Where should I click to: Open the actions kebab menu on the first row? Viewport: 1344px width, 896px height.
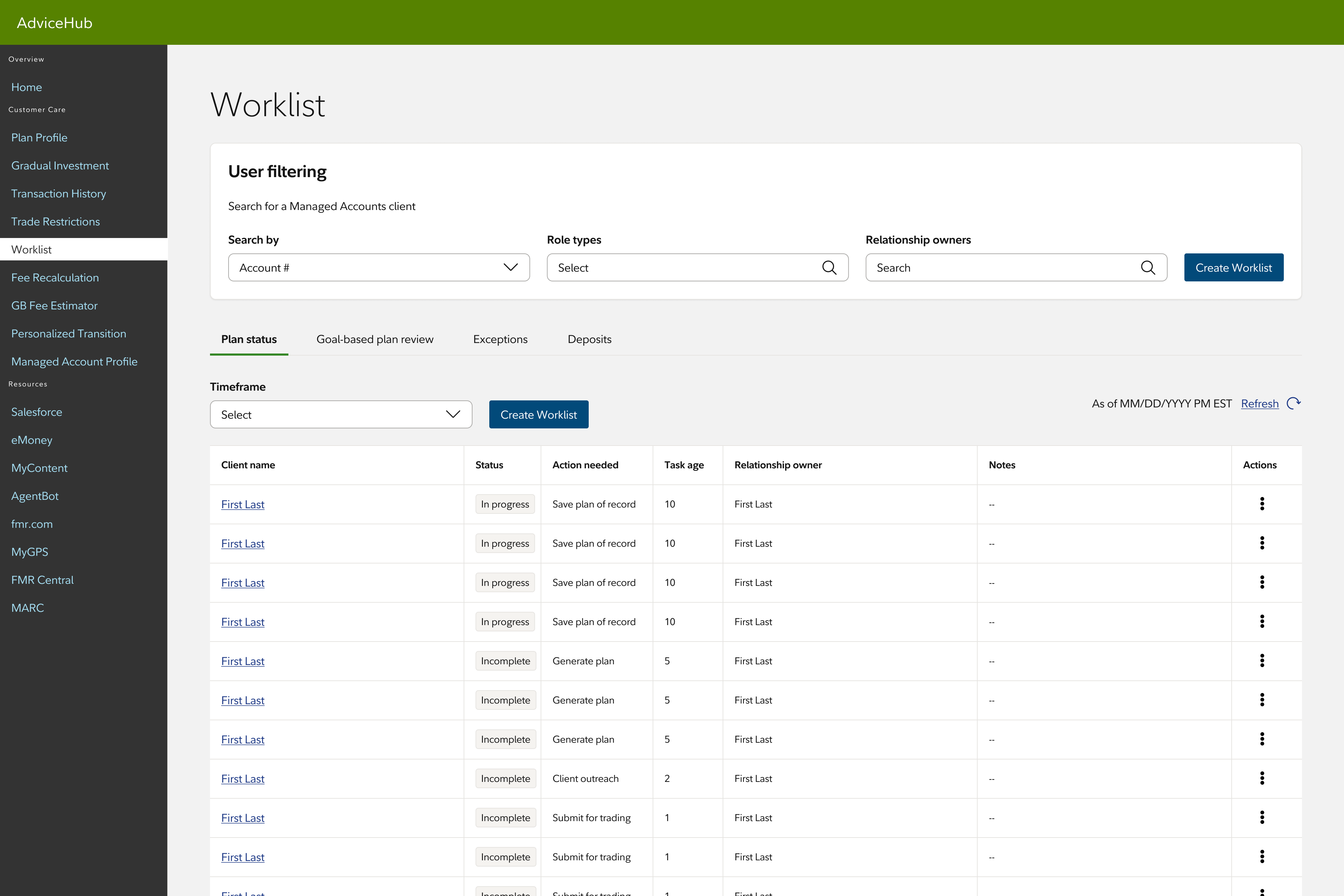(x=1262, y=504)
